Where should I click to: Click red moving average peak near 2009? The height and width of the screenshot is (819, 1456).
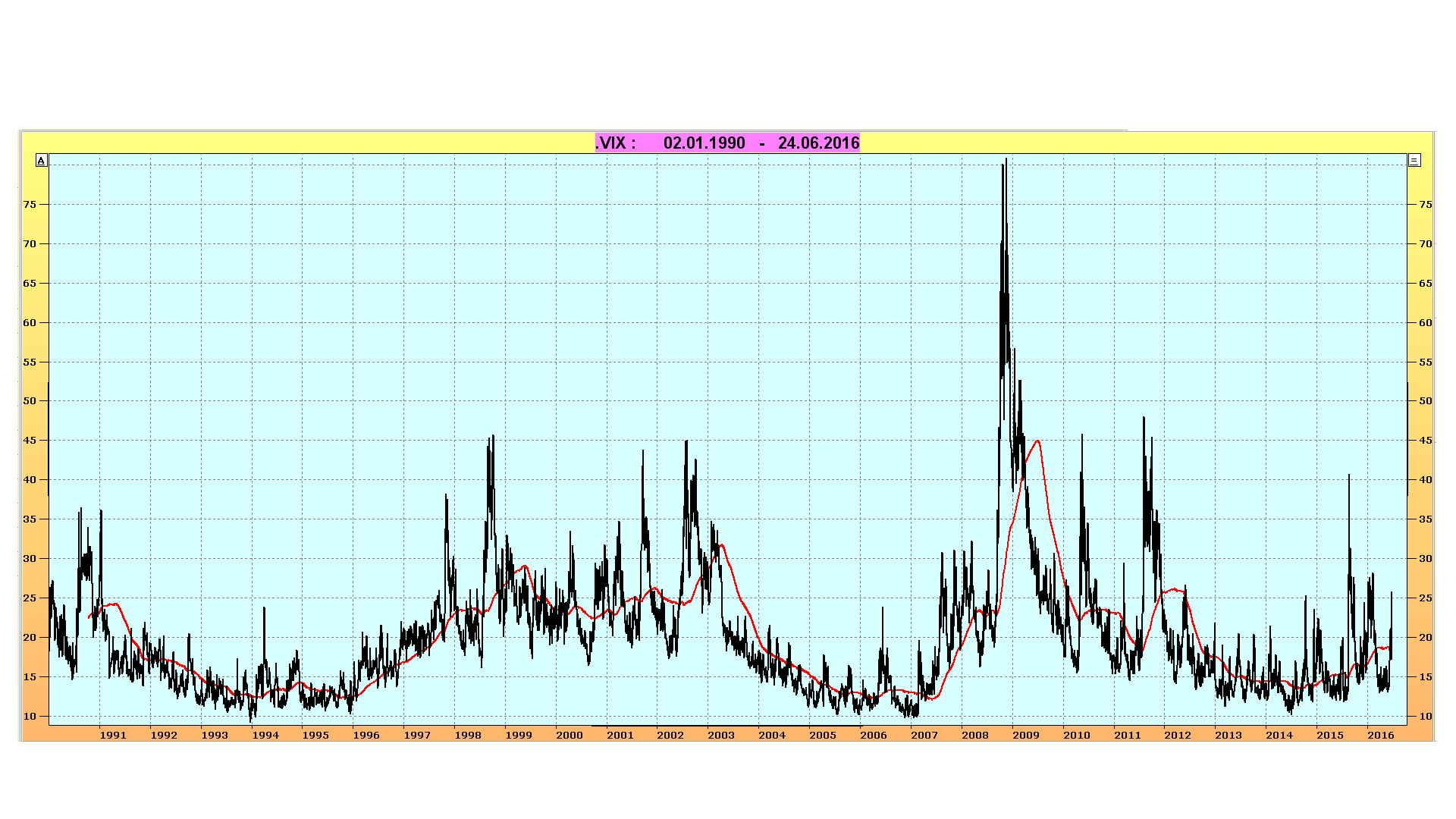pos(1037,441)
